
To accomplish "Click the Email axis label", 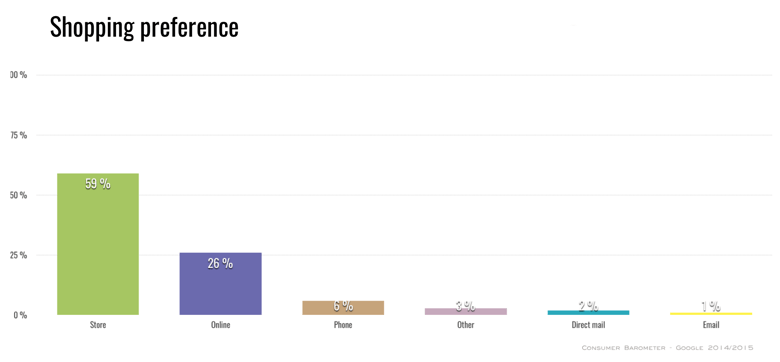I will [x=711, y=325].
